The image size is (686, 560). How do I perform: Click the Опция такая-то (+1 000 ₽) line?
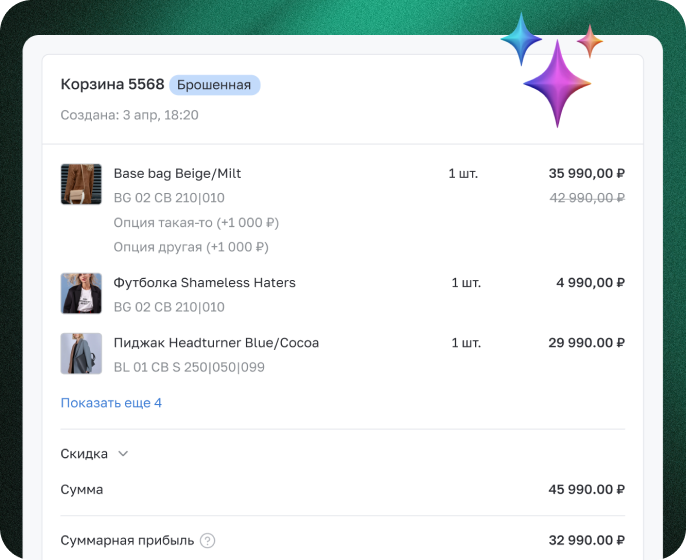tap(196, 222)
